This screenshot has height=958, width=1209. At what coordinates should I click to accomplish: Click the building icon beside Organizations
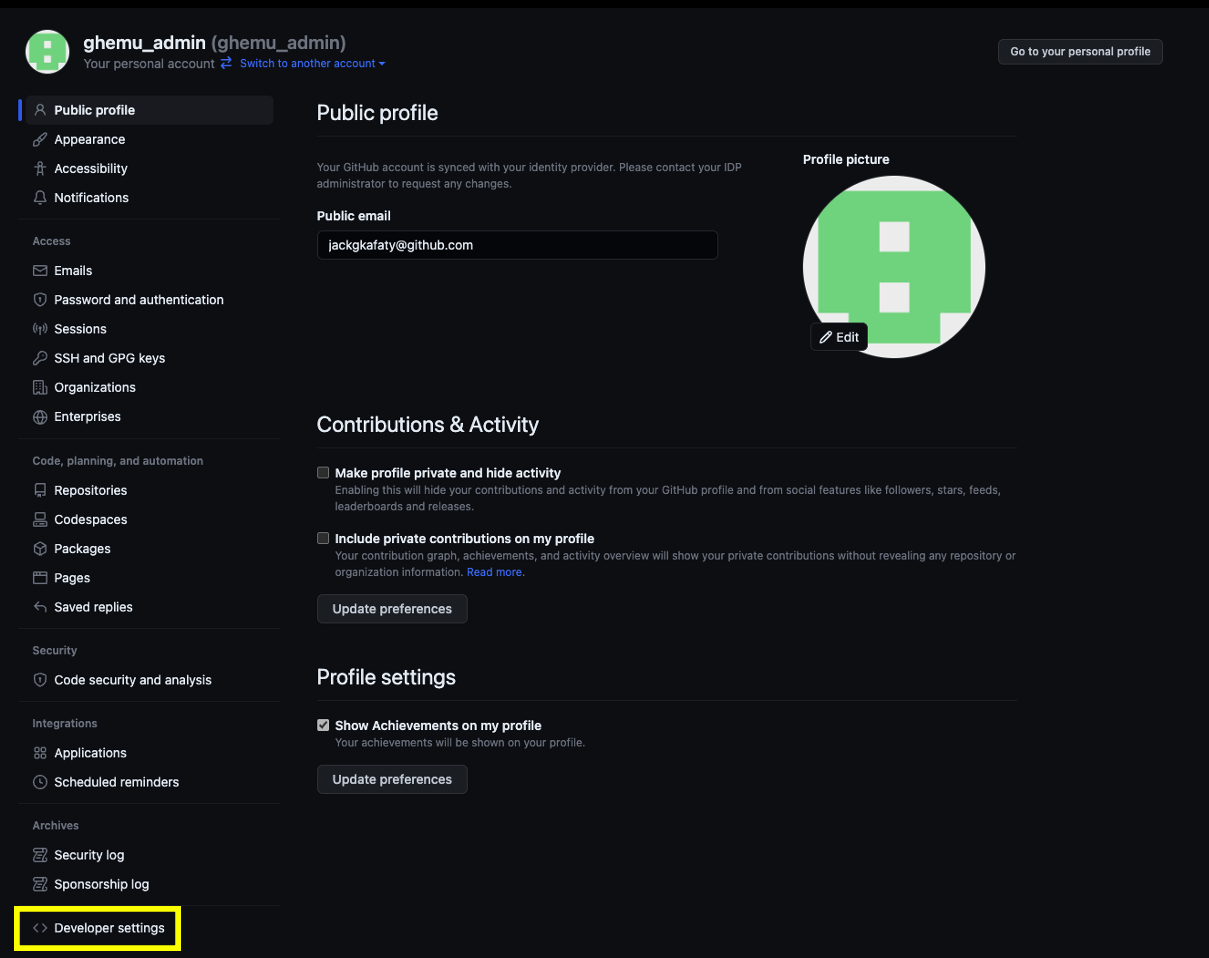40,387
